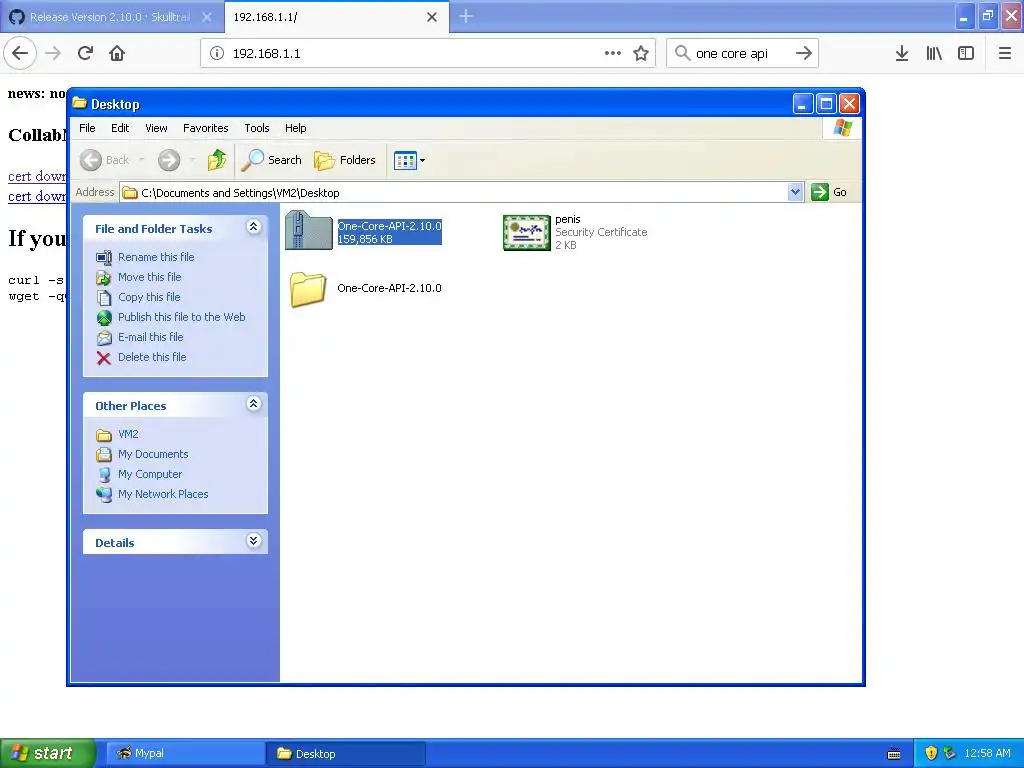Viewport: 1024px width, 768px height.
Task: Go up one folder level
Action: (217, 160)
